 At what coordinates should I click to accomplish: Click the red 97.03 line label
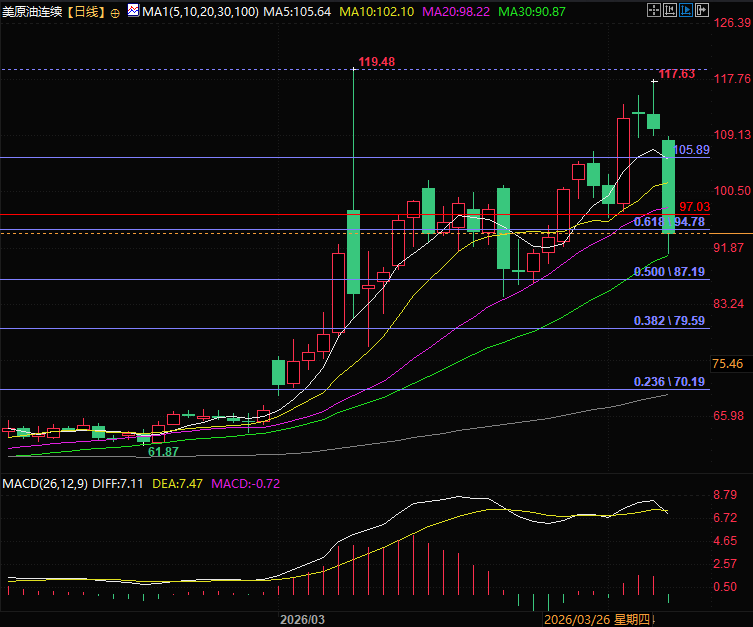[694, 207]
